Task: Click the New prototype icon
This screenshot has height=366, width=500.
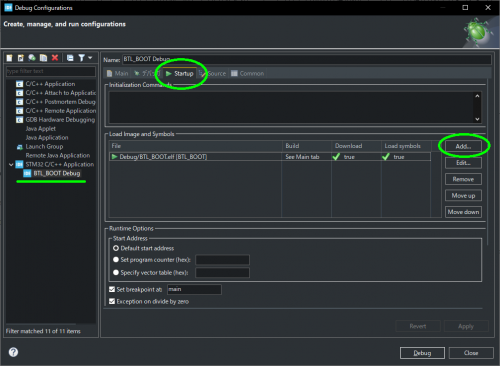Action: tap(21, 58)
